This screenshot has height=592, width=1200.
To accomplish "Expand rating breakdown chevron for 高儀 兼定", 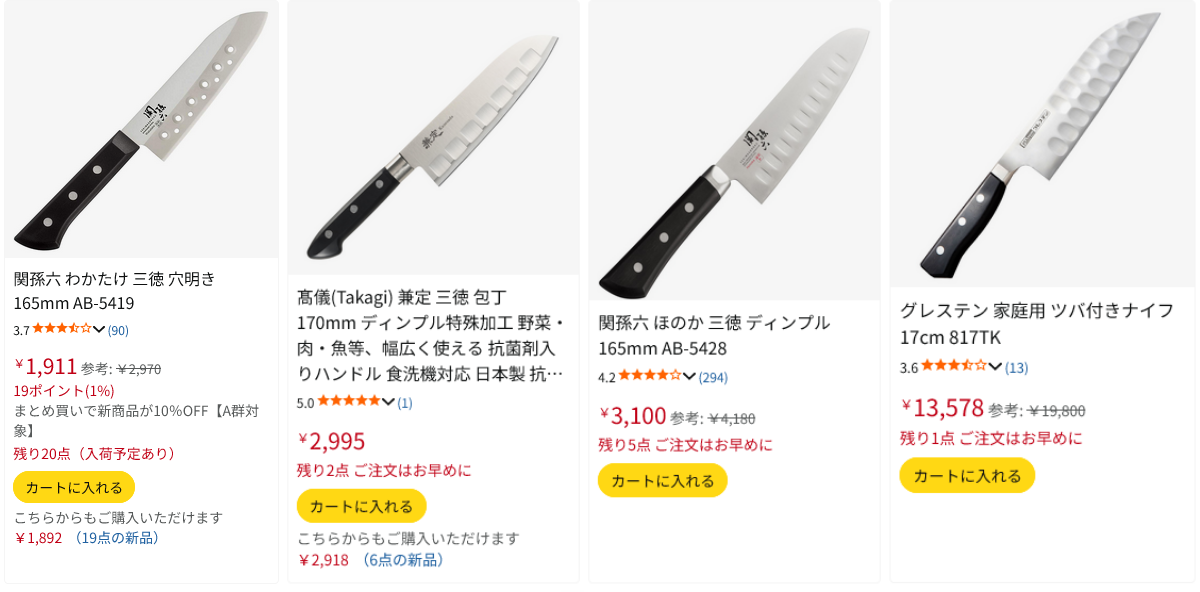I will pyautogui.click(x=388, y=402).
